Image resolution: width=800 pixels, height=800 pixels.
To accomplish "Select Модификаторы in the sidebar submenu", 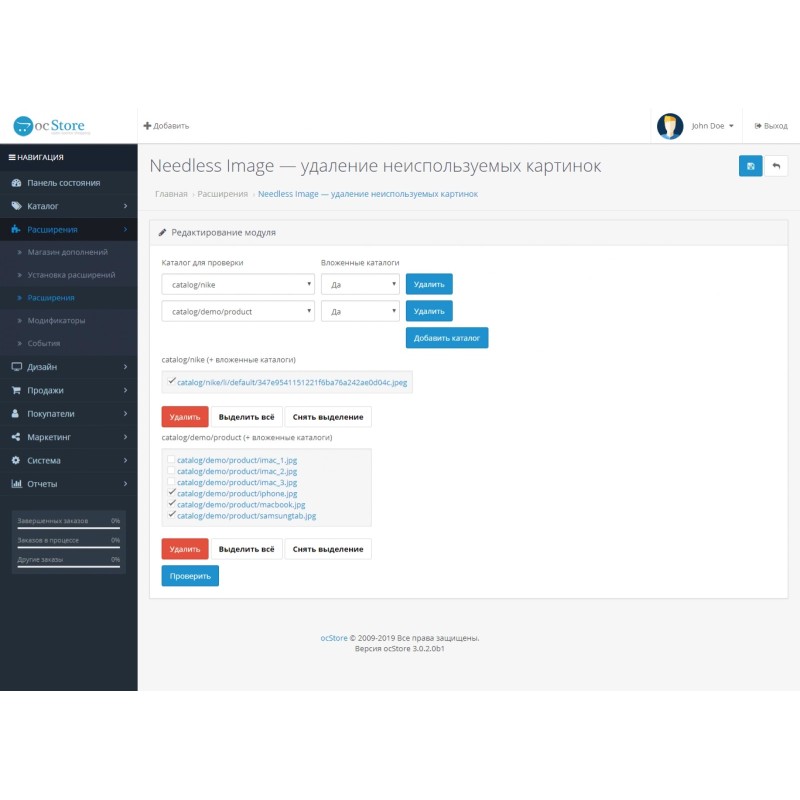I will (56, 321).
